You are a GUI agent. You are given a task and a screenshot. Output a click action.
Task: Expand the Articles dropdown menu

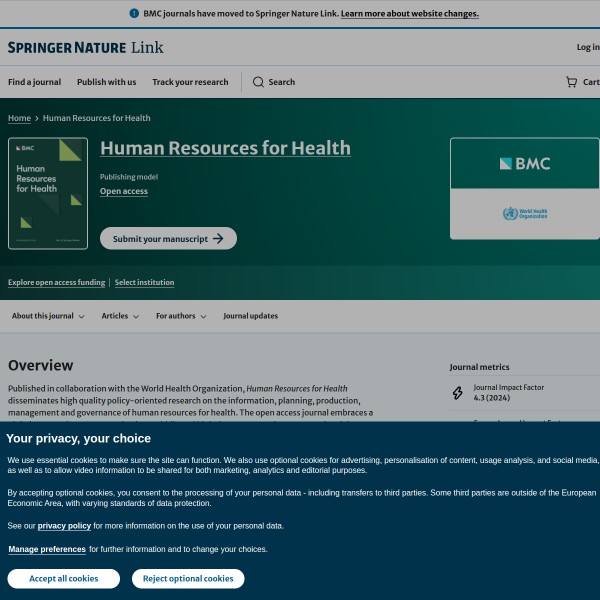(121, 316)
